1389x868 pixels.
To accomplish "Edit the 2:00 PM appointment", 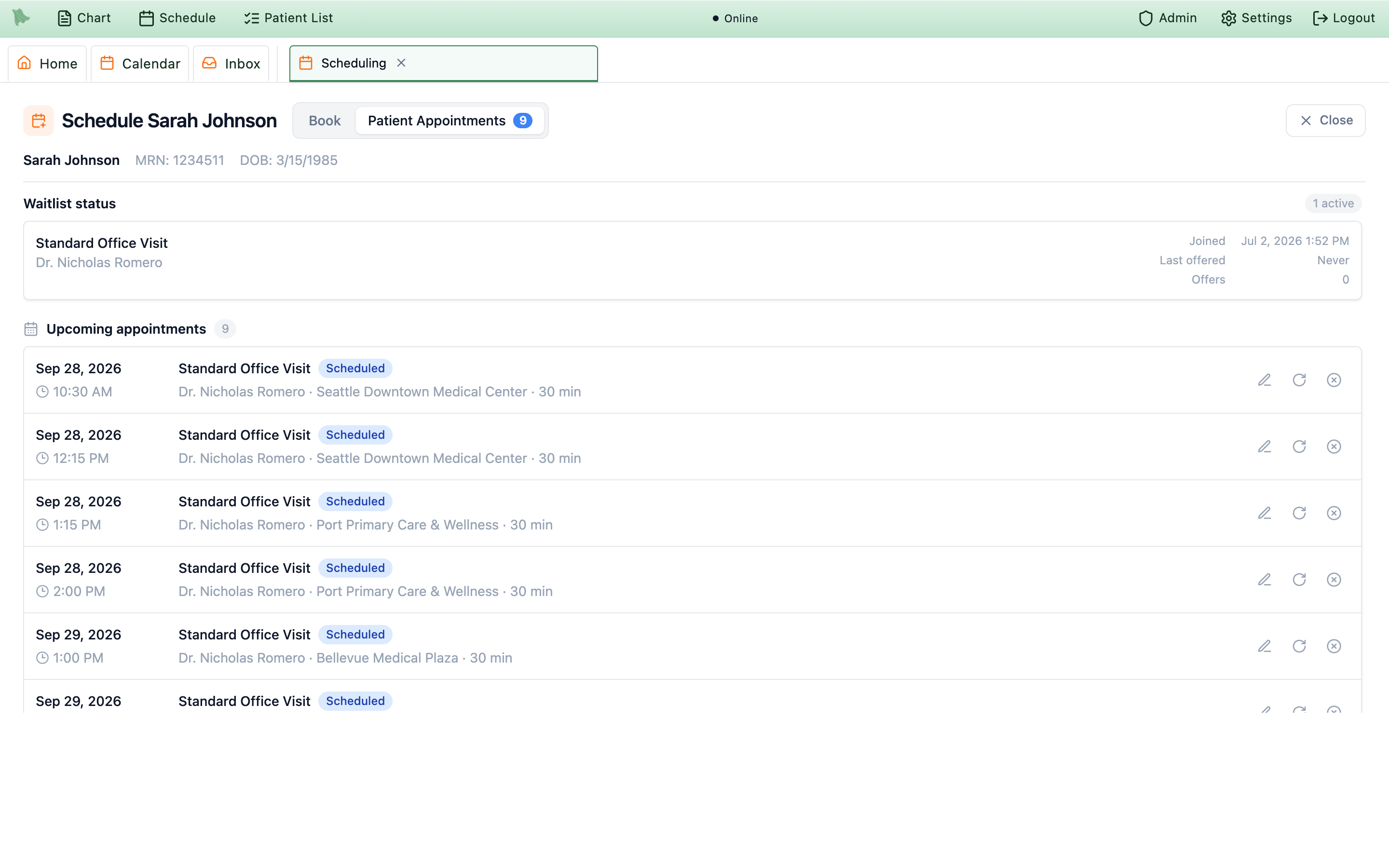I will coord(1265,580).
